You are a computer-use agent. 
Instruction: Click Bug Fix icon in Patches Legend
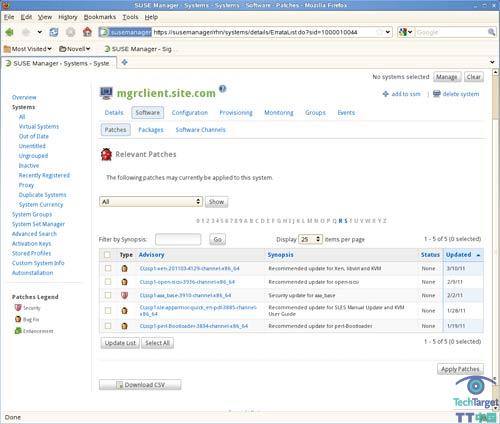coord(18,319)
